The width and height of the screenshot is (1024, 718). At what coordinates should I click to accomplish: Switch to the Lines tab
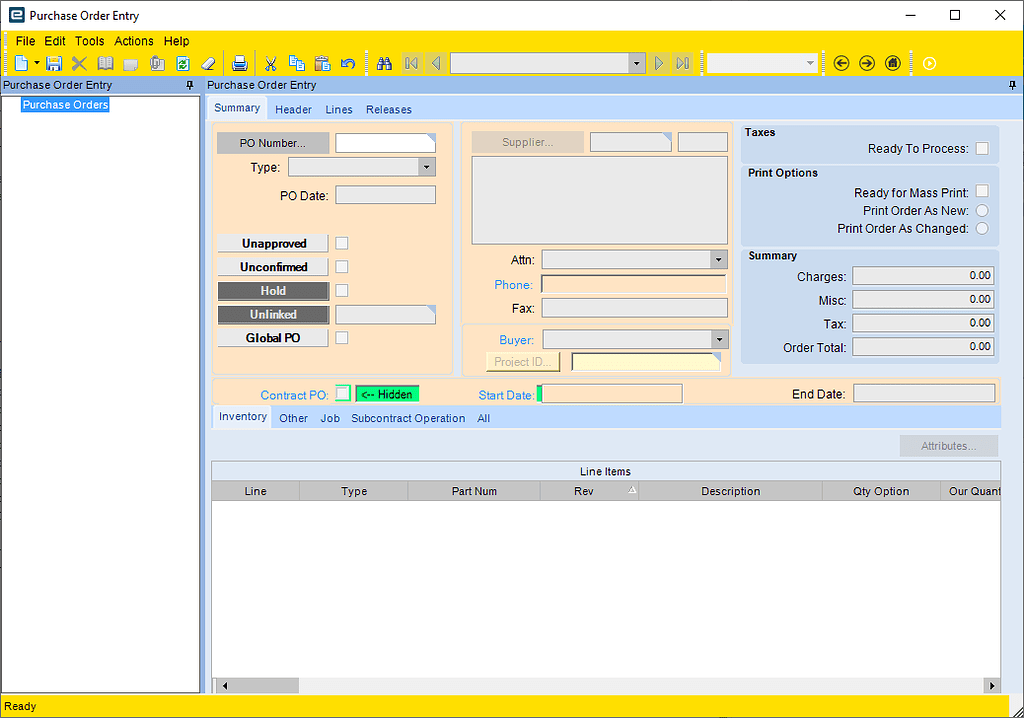point(338,109)
